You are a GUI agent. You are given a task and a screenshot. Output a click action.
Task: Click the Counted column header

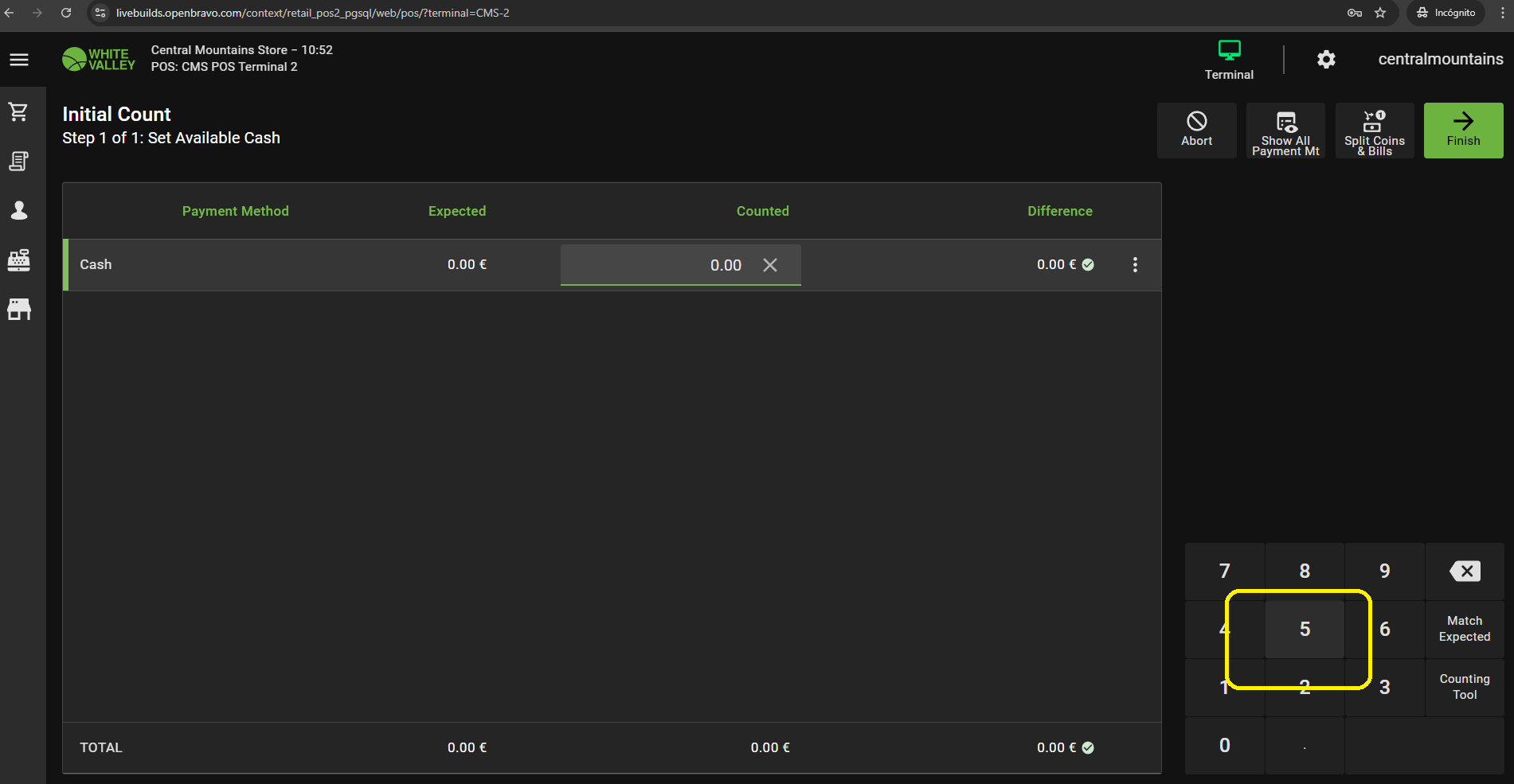(763, 211)
